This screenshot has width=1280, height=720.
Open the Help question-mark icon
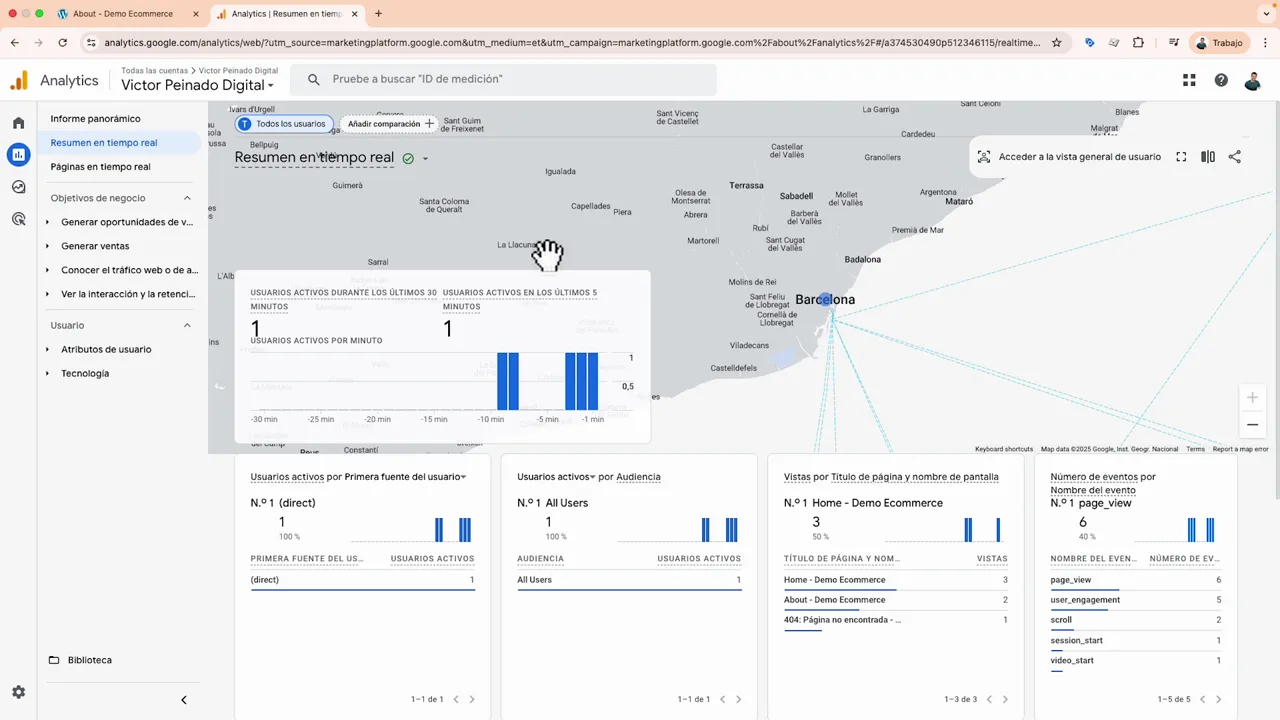tap(1221, 80)
